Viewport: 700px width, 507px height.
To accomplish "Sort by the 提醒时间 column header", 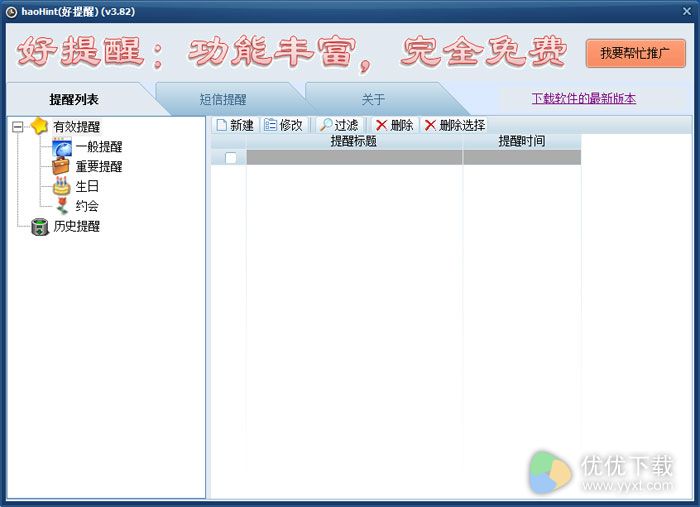I will [x=522, y=141].
